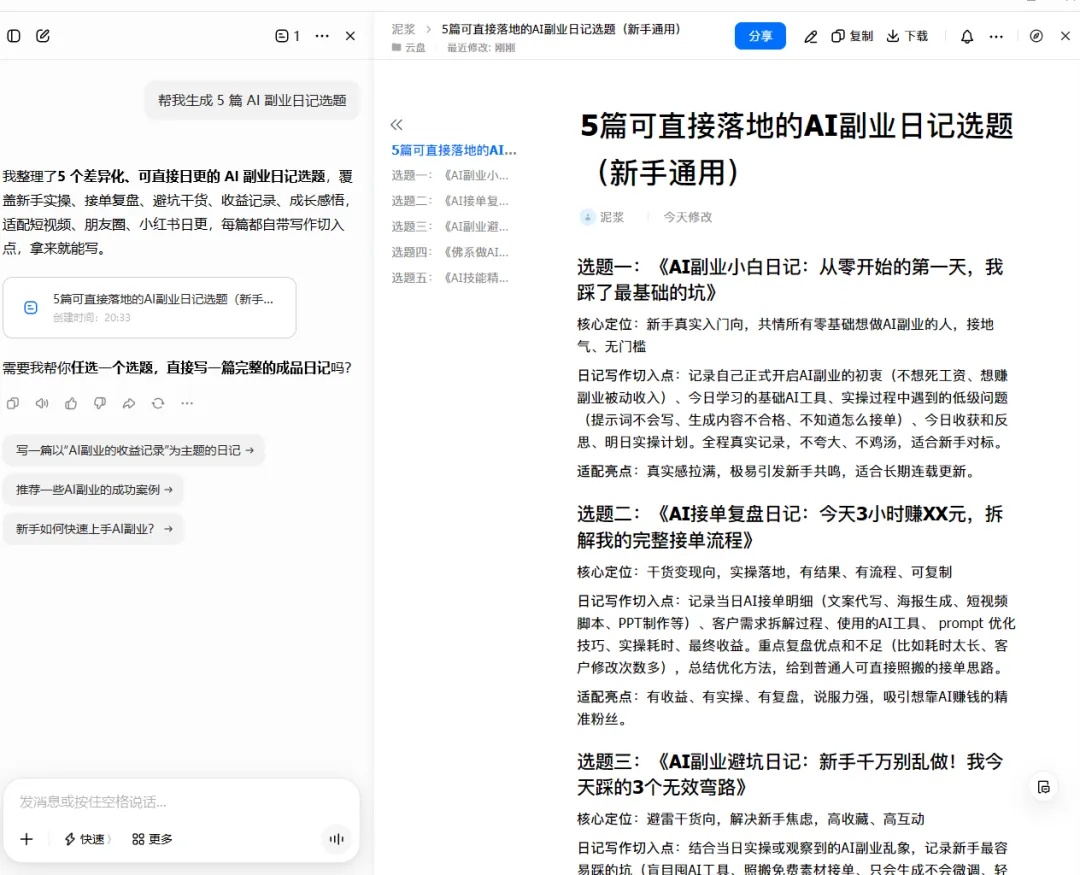Play reply aloud with speaker icon
1080x875 pixels.
42,403
